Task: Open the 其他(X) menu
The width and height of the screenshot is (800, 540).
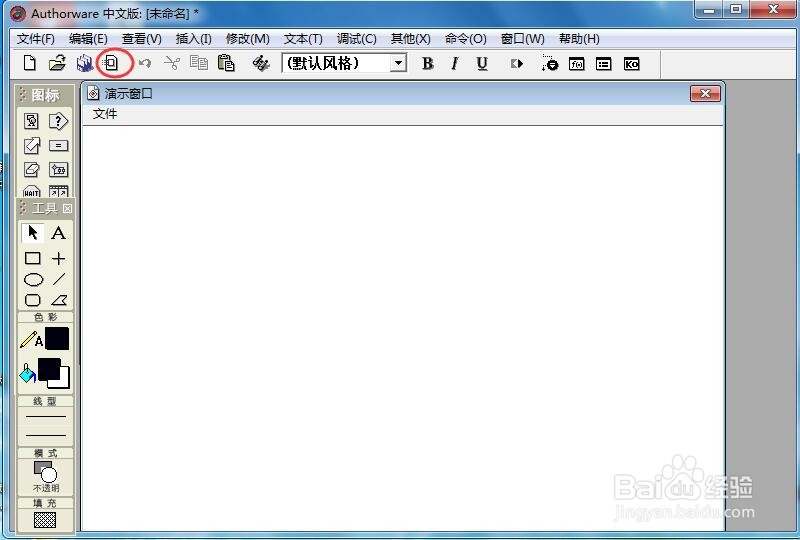Action: tap(410, 39)
